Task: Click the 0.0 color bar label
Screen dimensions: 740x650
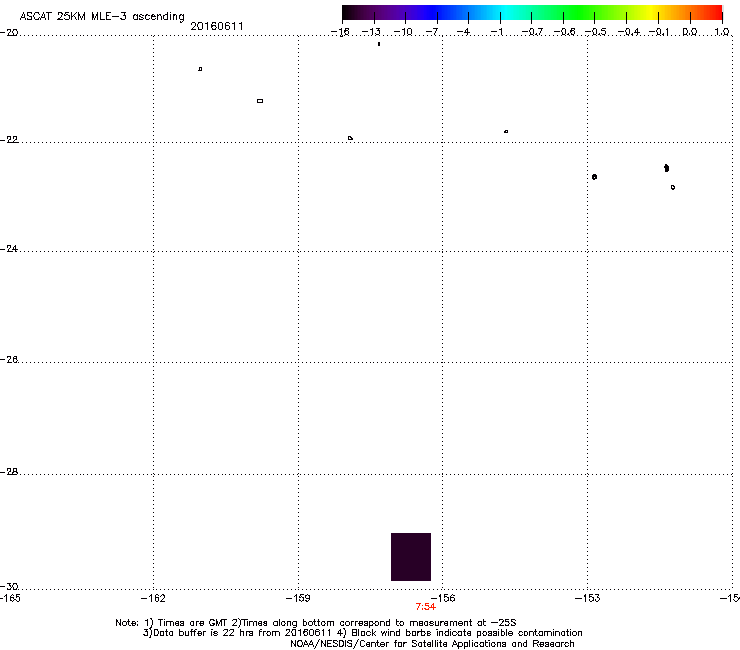Action: tap(690, 32)
